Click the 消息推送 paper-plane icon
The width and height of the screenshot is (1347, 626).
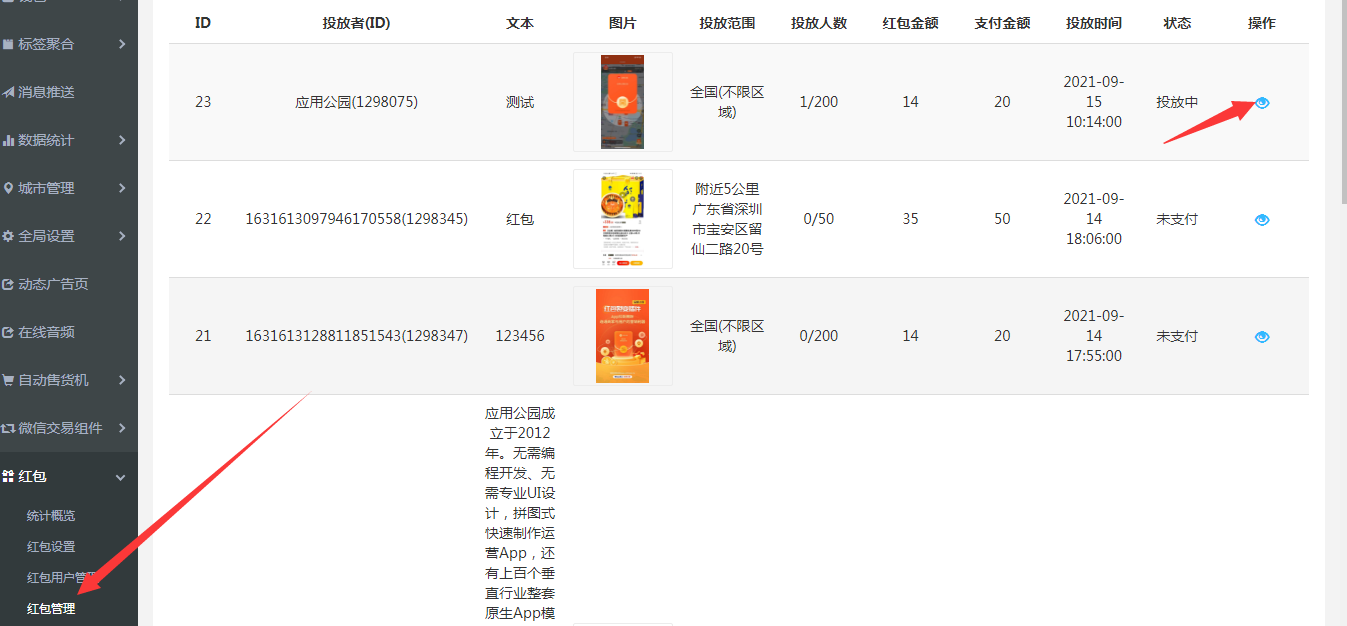click(9, 92)
